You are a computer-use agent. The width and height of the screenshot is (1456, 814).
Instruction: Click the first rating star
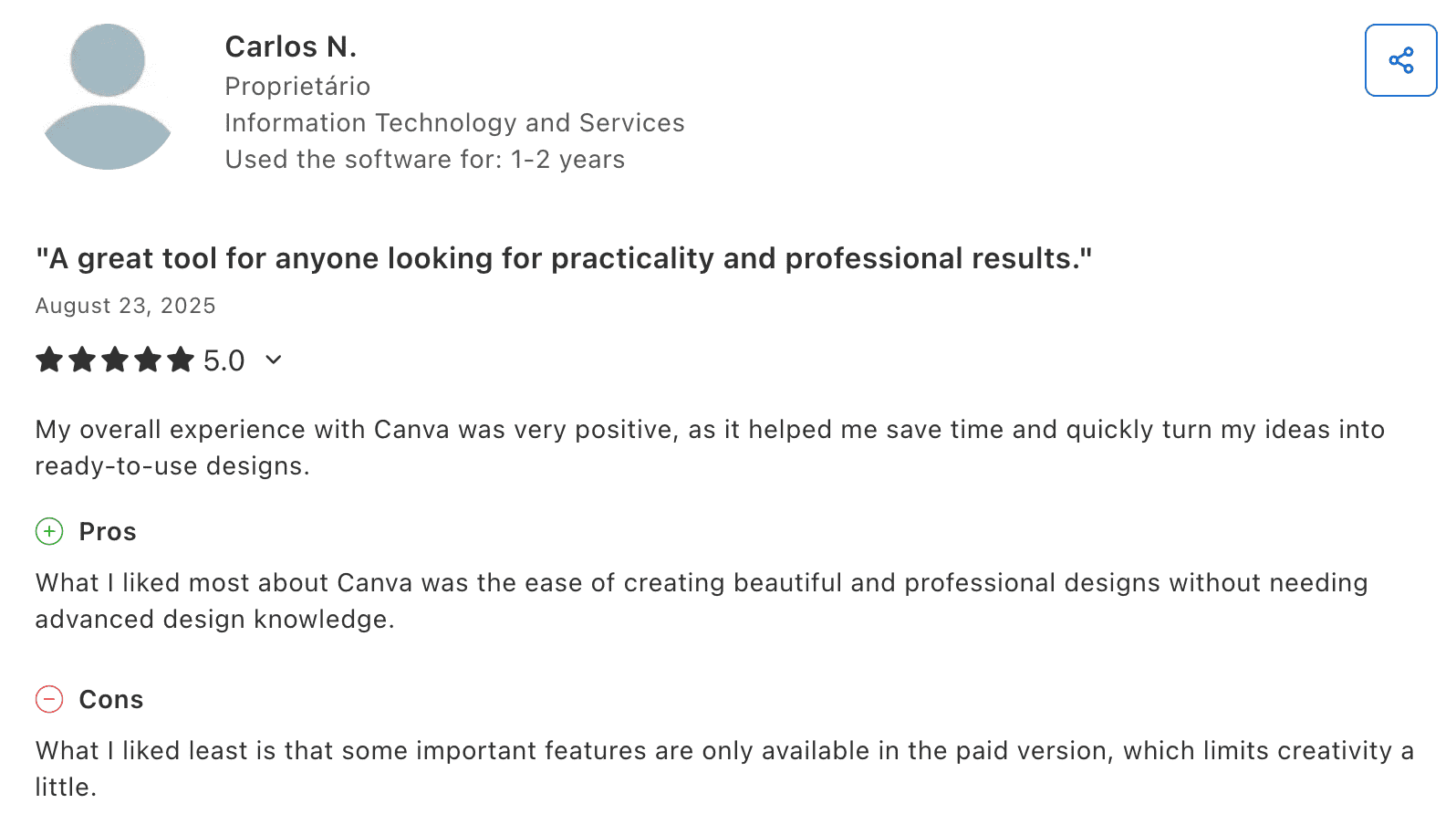49,360
